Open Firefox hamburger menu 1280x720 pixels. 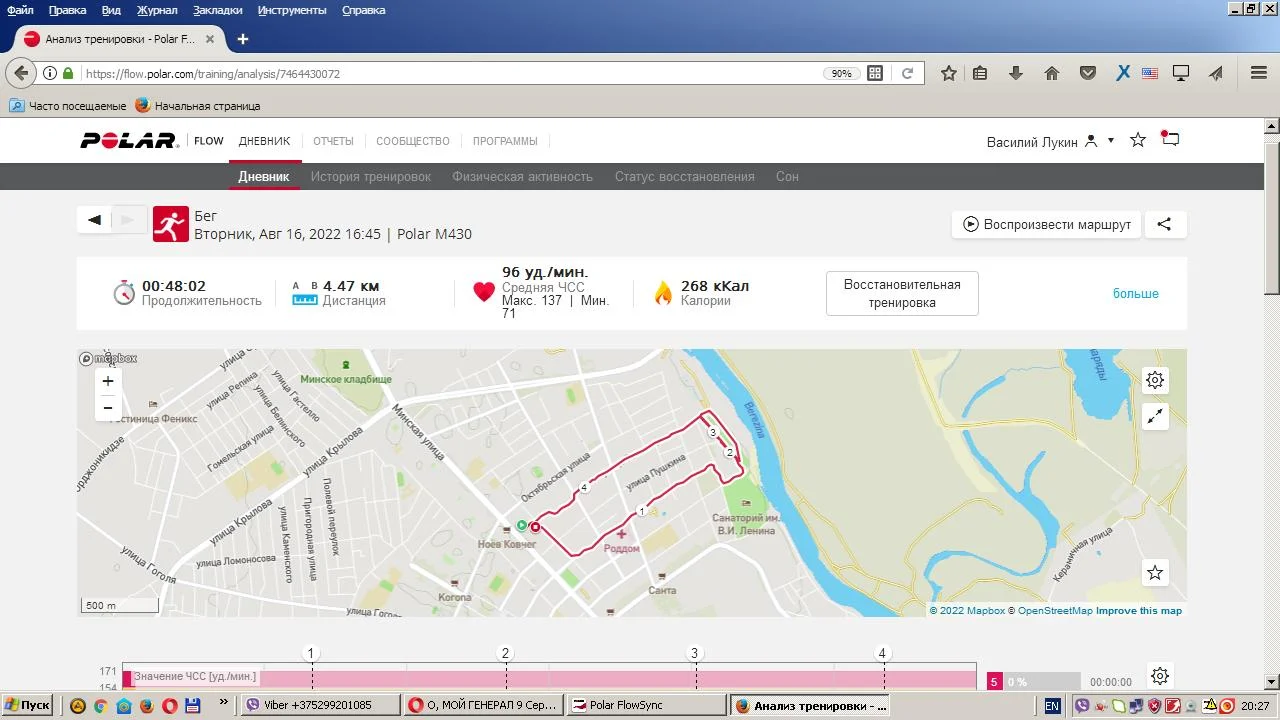[1259, 73]
